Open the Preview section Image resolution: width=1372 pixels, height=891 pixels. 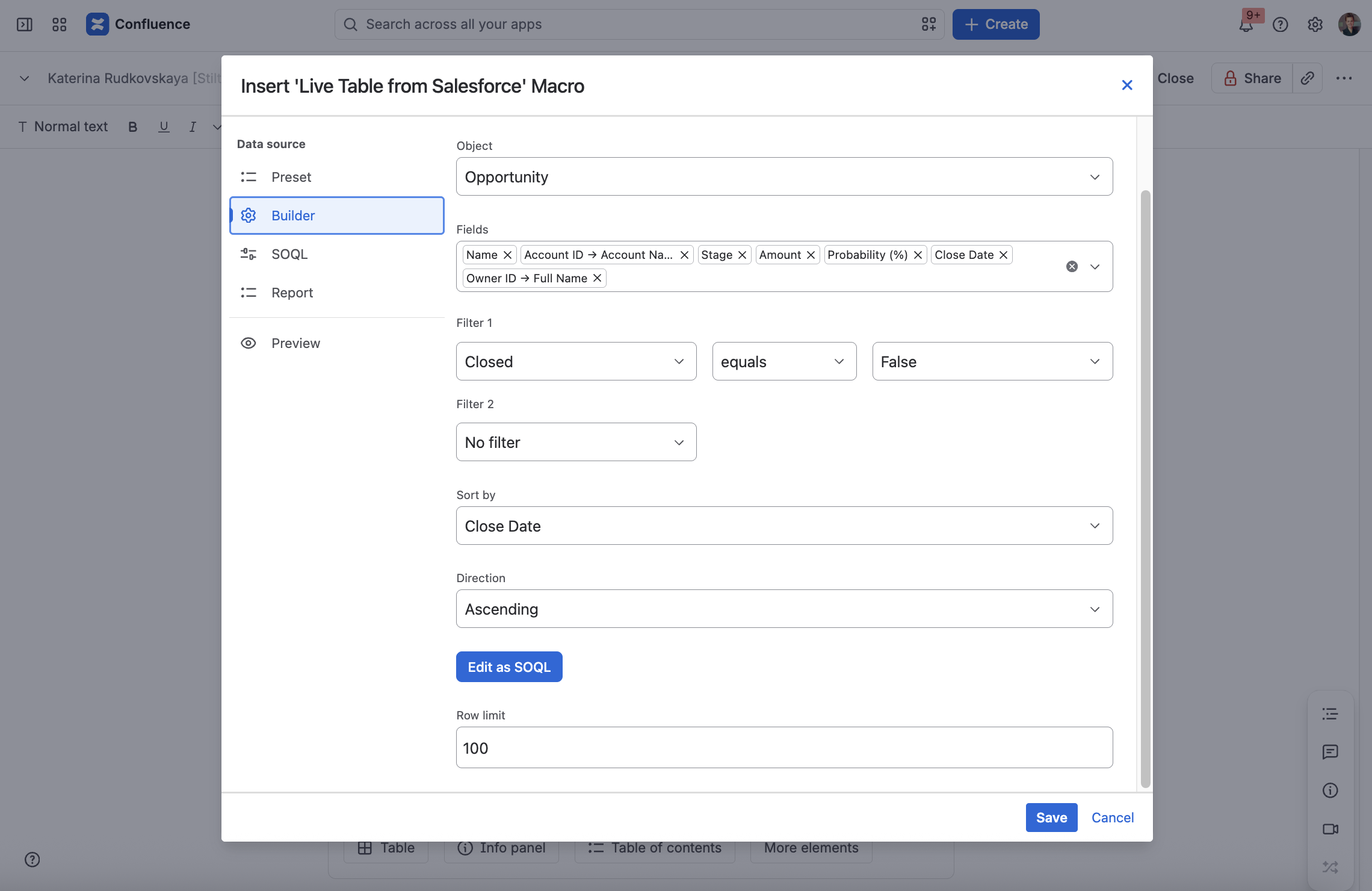337,343
